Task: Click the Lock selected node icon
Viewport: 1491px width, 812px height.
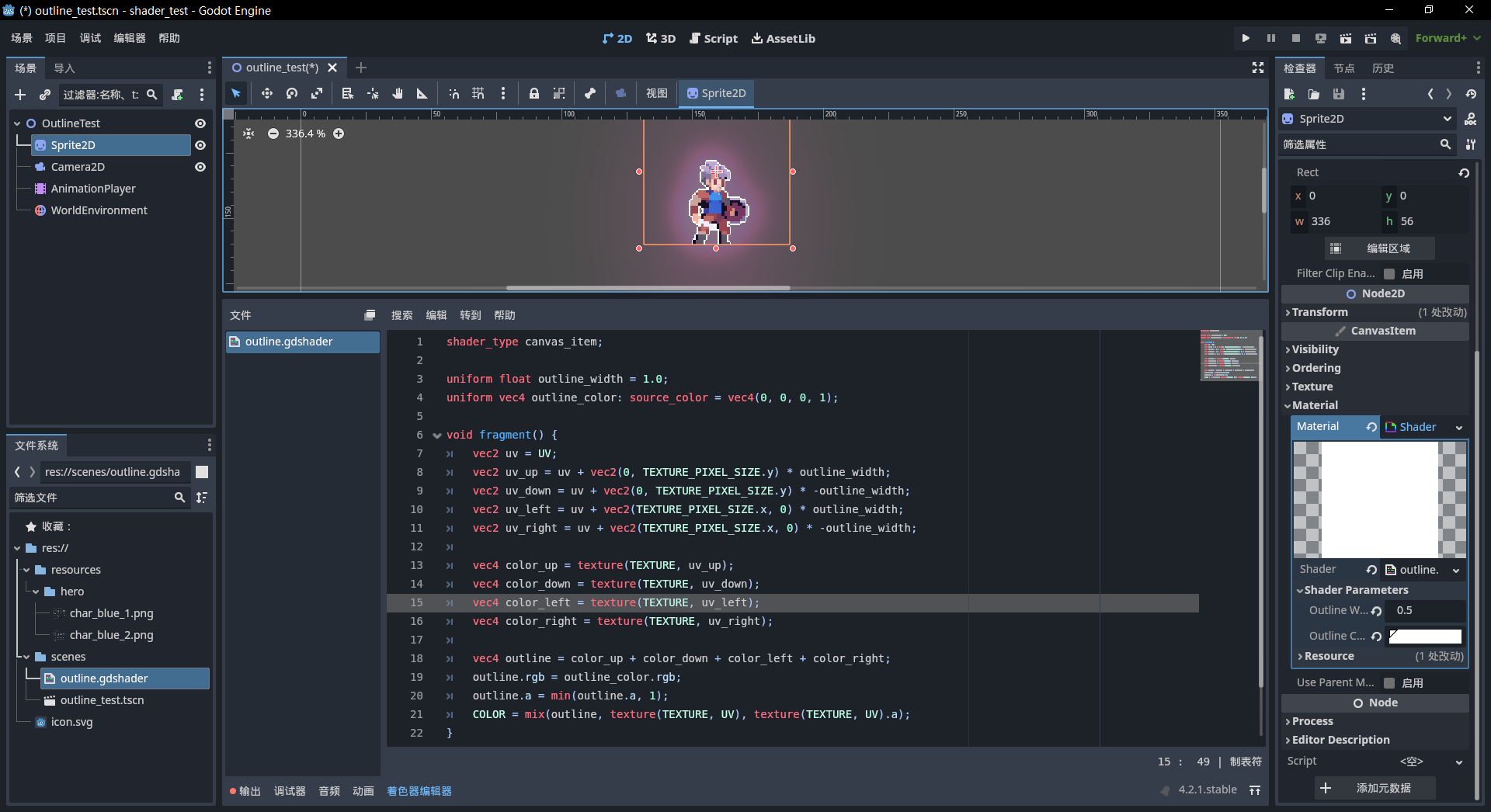Action: click(x=534, y=93)
